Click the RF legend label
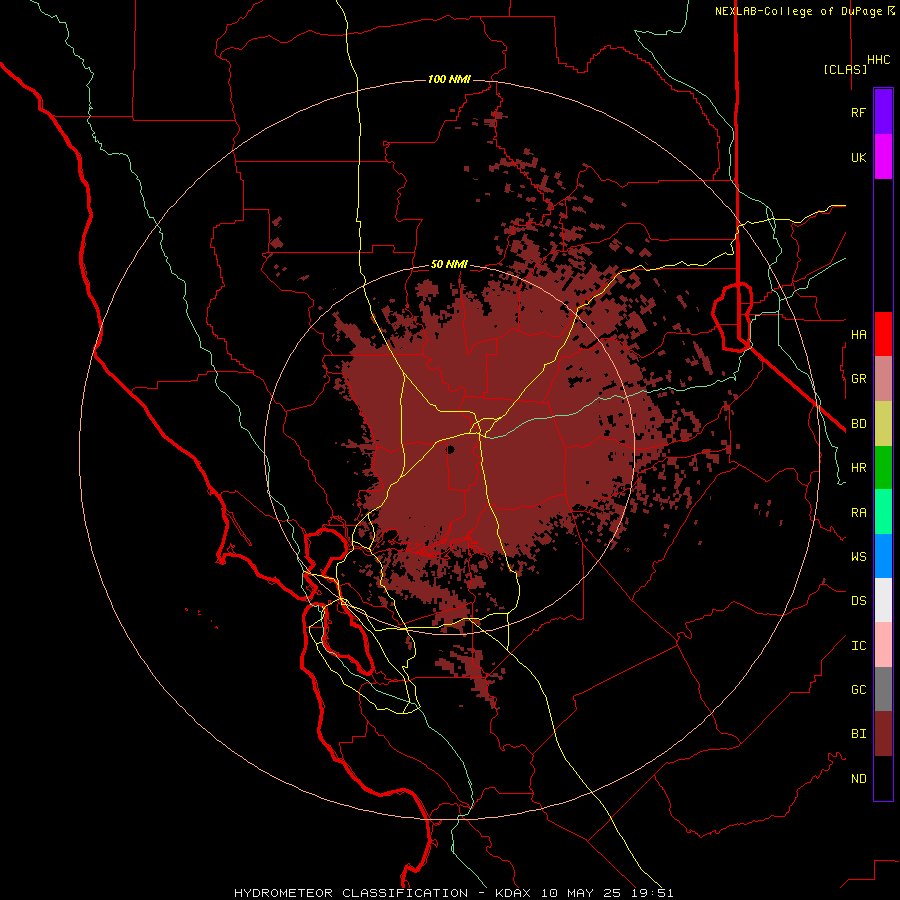Viewport: 900px width, 900px height. [858, 112]
